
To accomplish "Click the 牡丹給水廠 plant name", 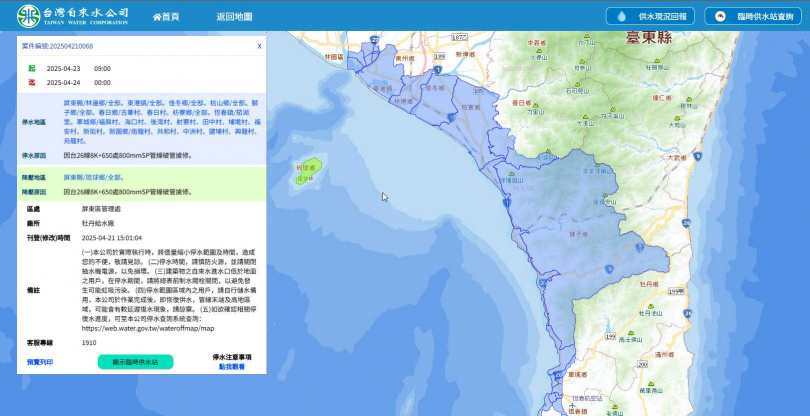I will (x=98, y=224).
